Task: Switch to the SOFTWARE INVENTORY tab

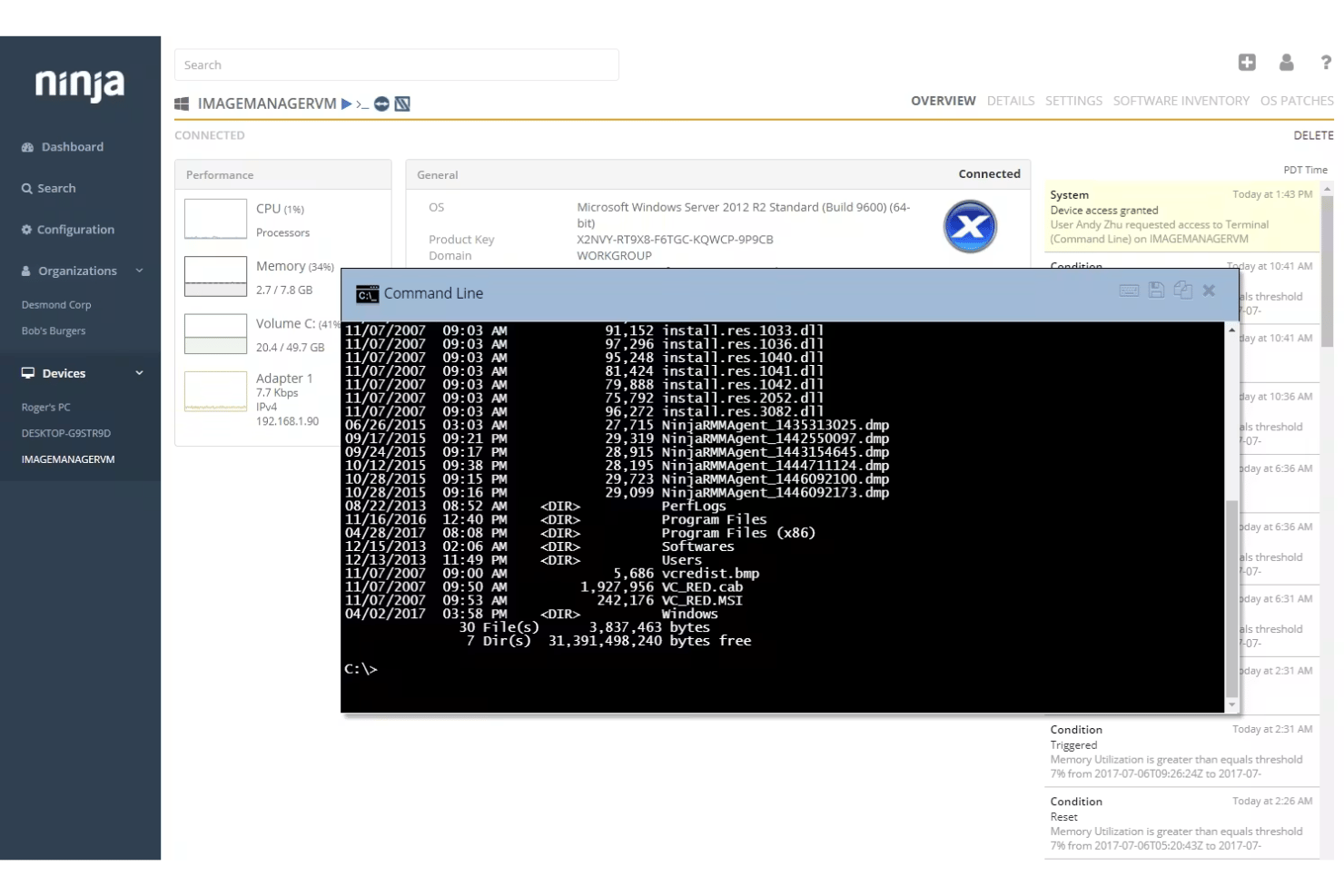Action: (1181, 101)
